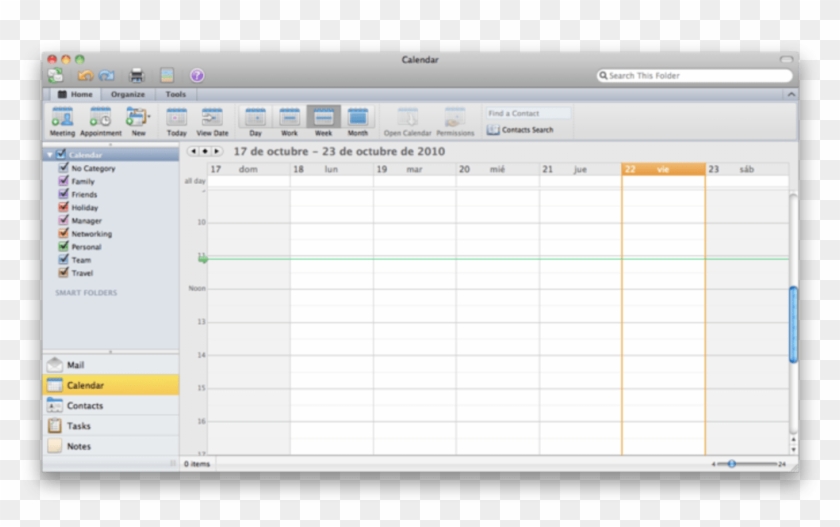Click the toolbar toggle pill in title bar
Viewport: 840px width, 527px height.
pos(786,59)
